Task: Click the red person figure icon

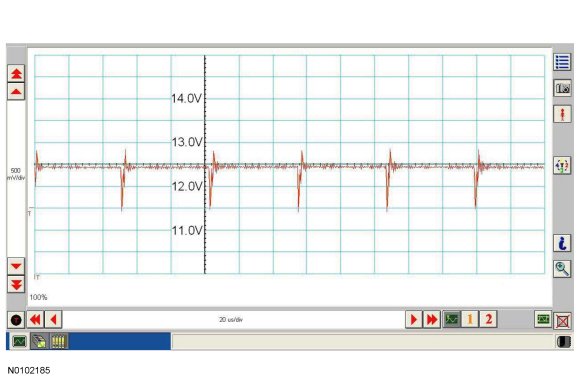Action: click(562, 114)
